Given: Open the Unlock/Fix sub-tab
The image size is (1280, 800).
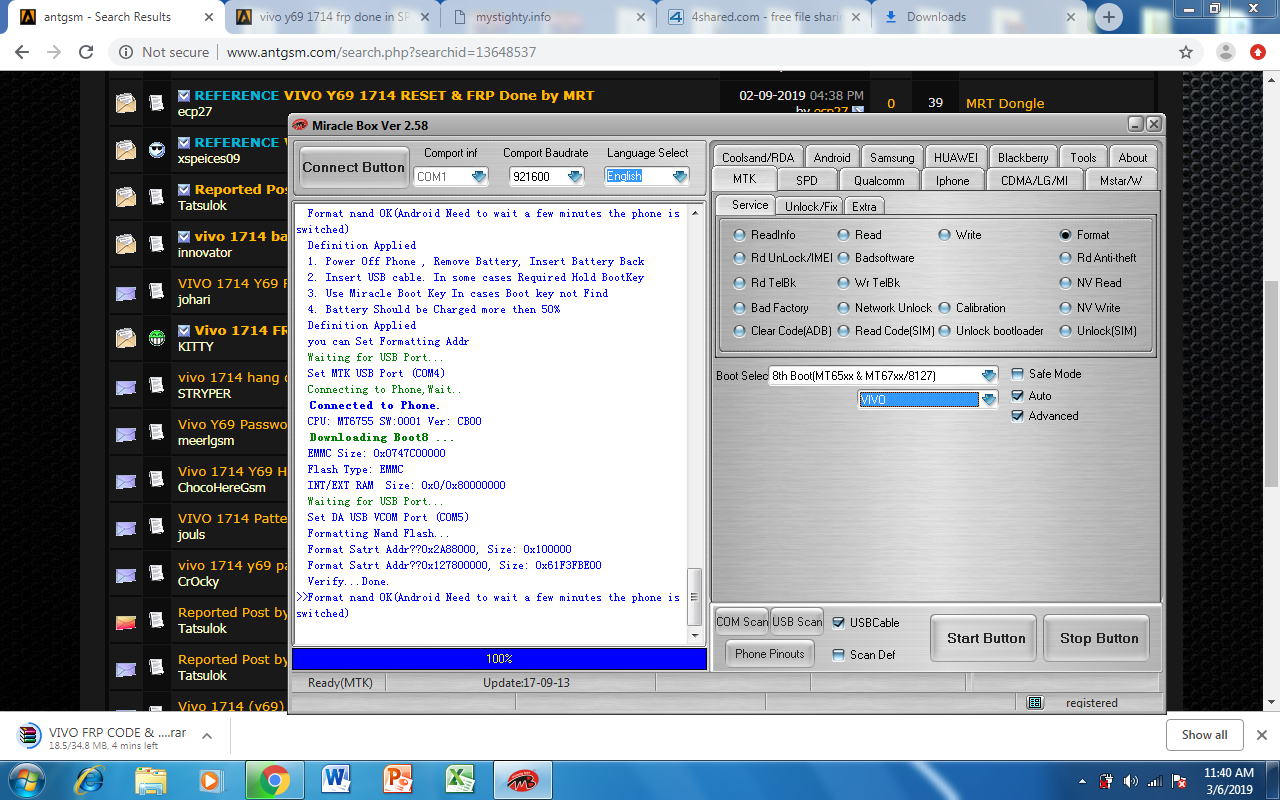Looking at the screenshot, I should pos(811,207).
